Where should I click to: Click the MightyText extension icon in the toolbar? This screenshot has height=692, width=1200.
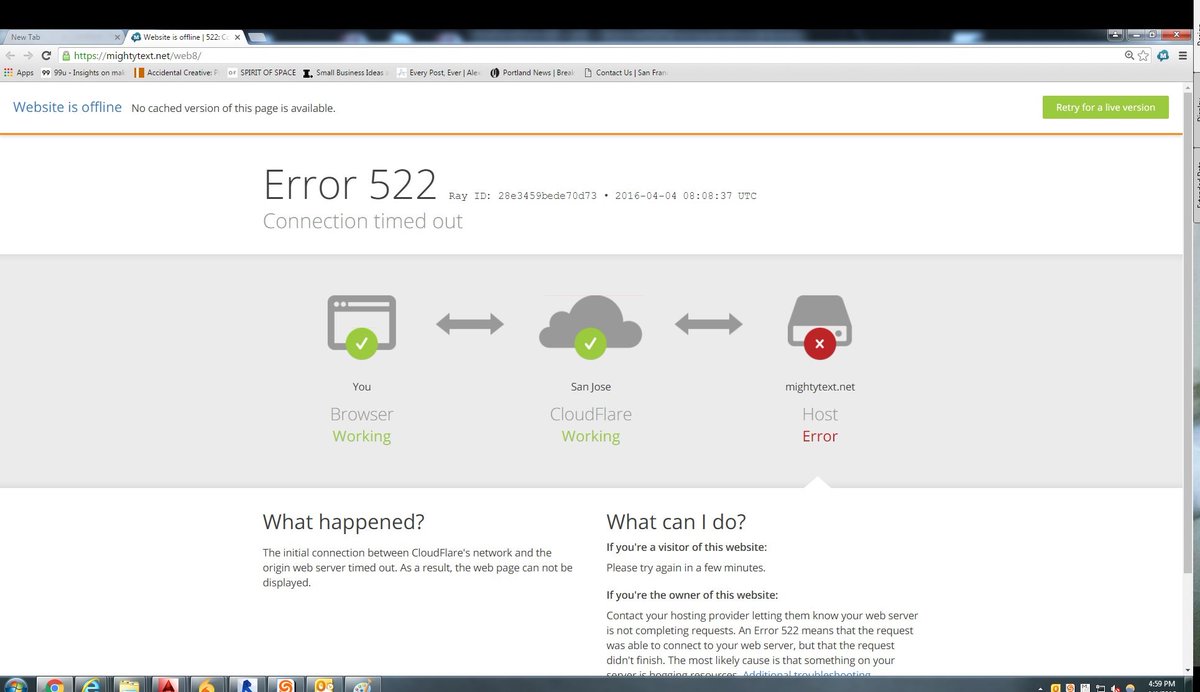tap(1162, 56)
